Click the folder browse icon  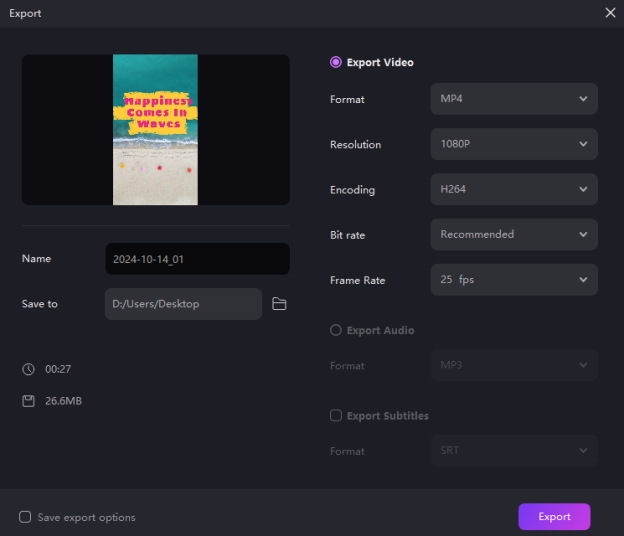point(279,304)
